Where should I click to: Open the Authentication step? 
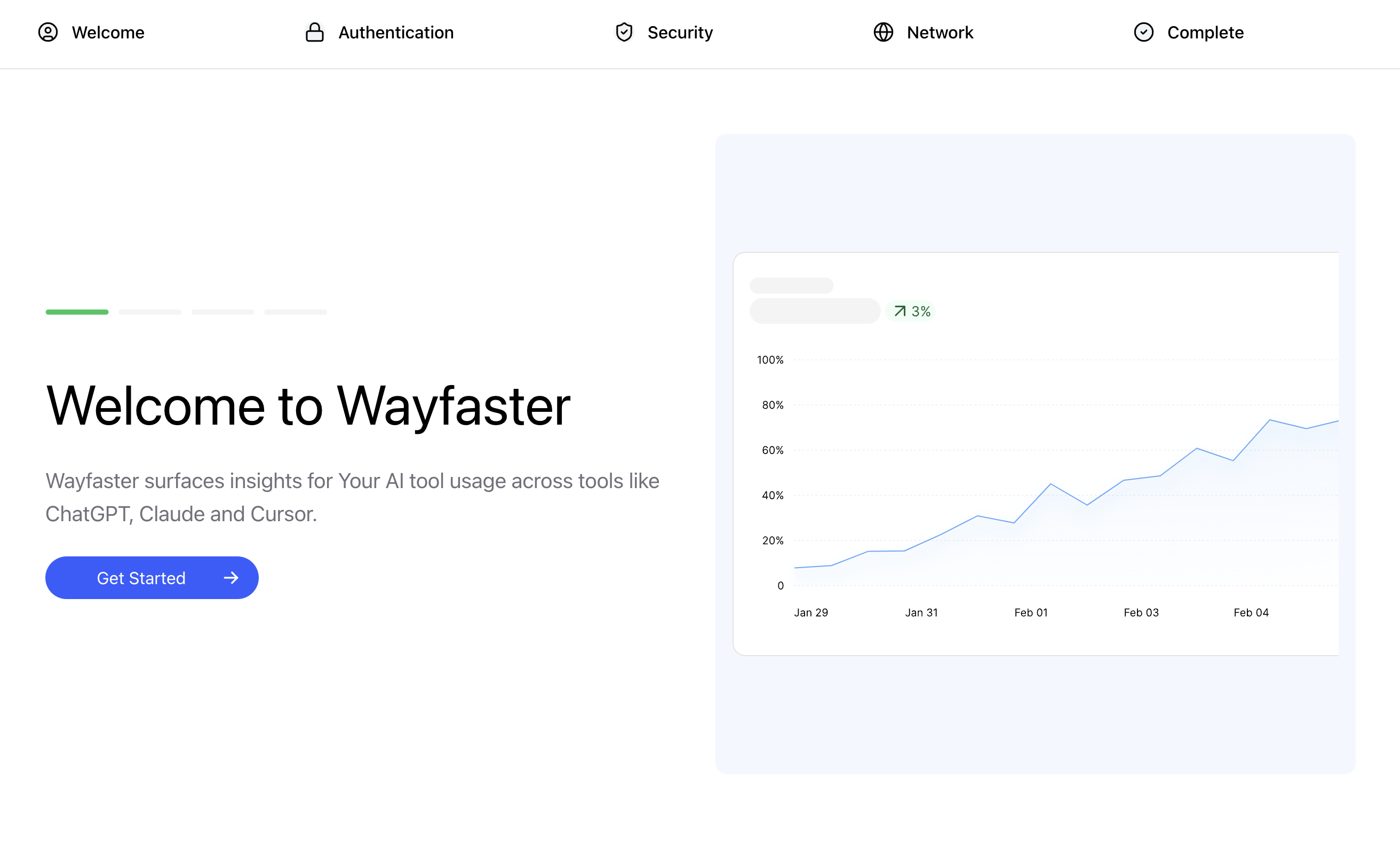coord(395,33)
